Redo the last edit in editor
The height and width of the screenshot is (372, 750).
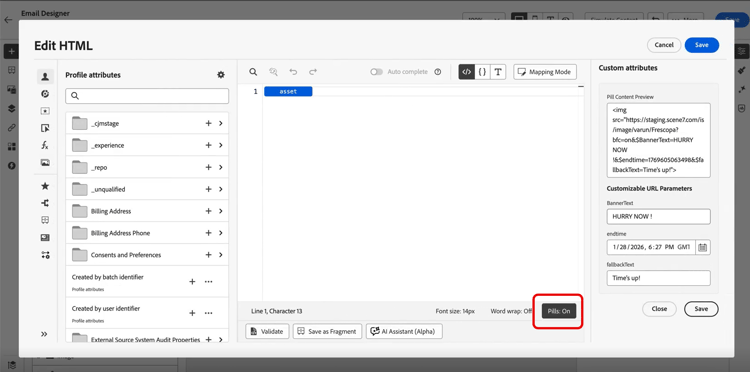point(313,72)
